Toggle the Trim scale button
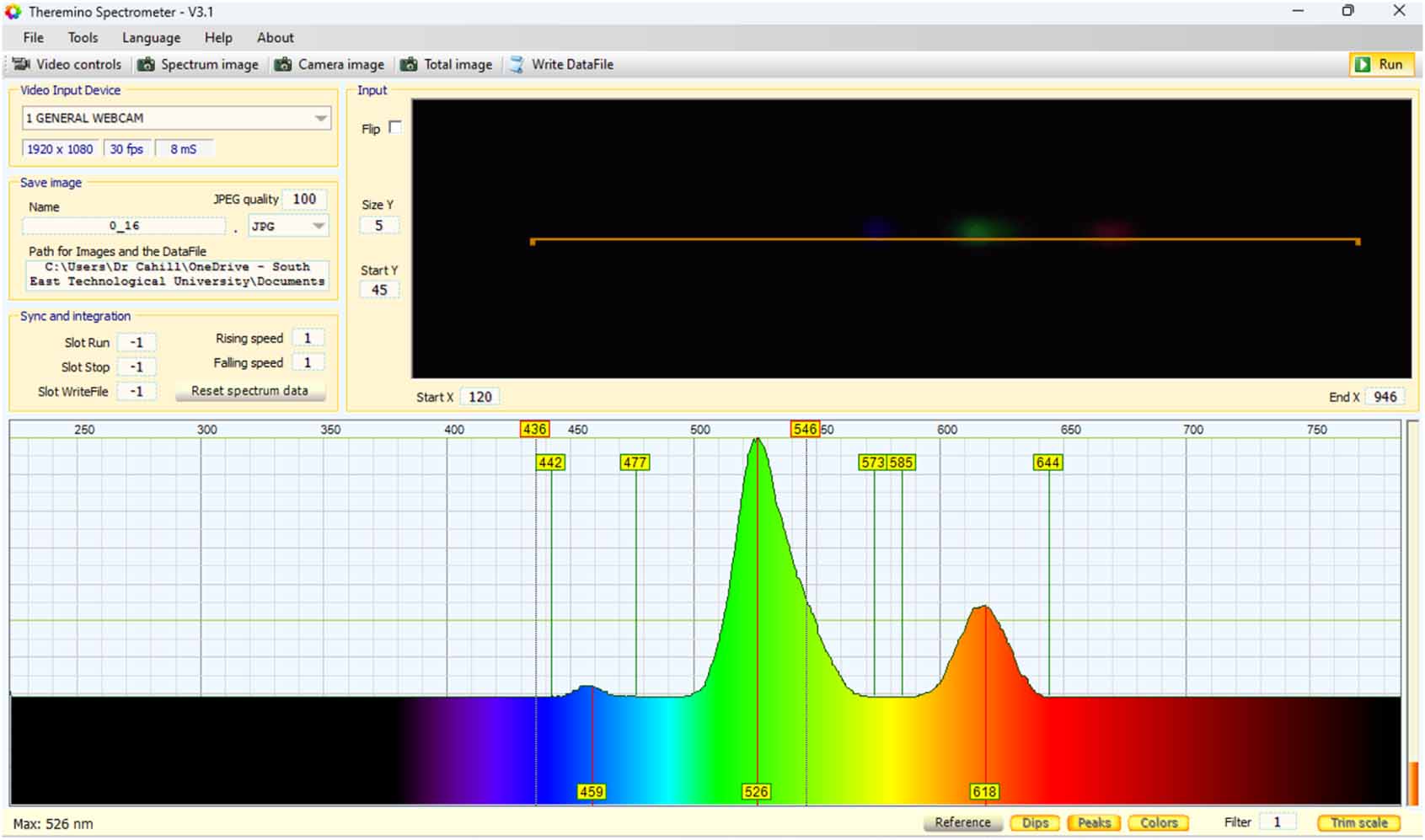The height and width of the screenshot is (840, 1425). pyautogui.click(x=1358, y=822)
